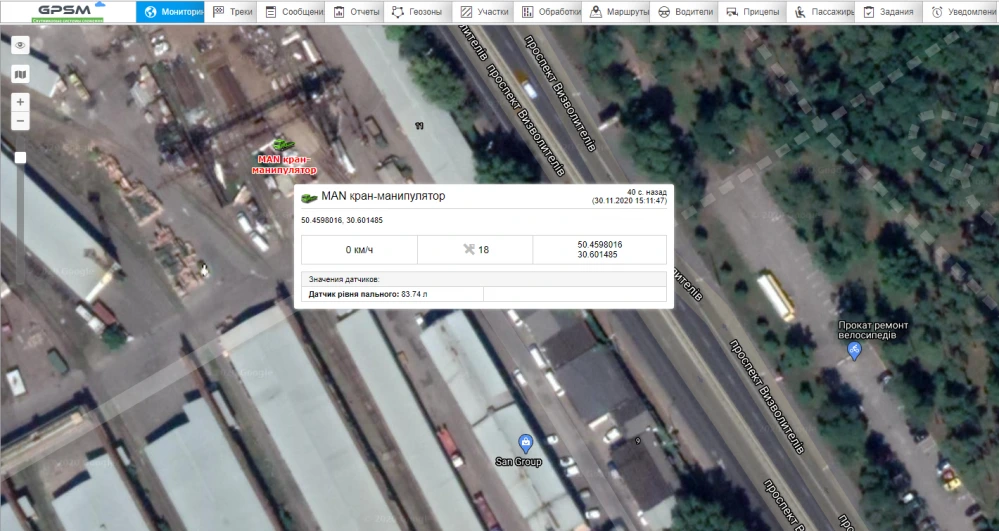The height and width of the screenshot is (532, 1000).
Task: Zoom in the map with plus button
Action: 20,102
